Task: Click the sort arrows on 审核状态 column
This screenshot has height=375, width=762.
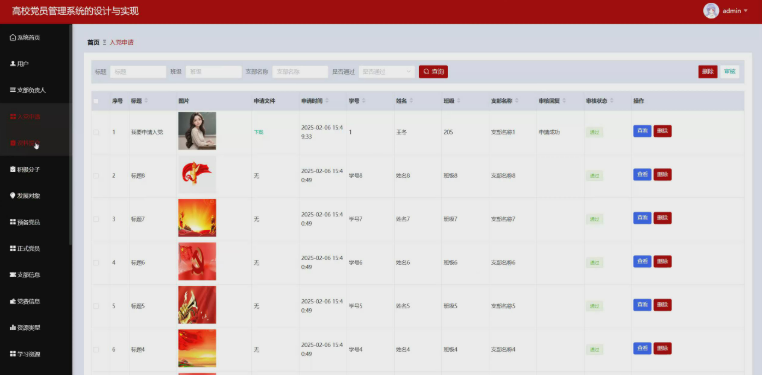Action: point(612,101)
